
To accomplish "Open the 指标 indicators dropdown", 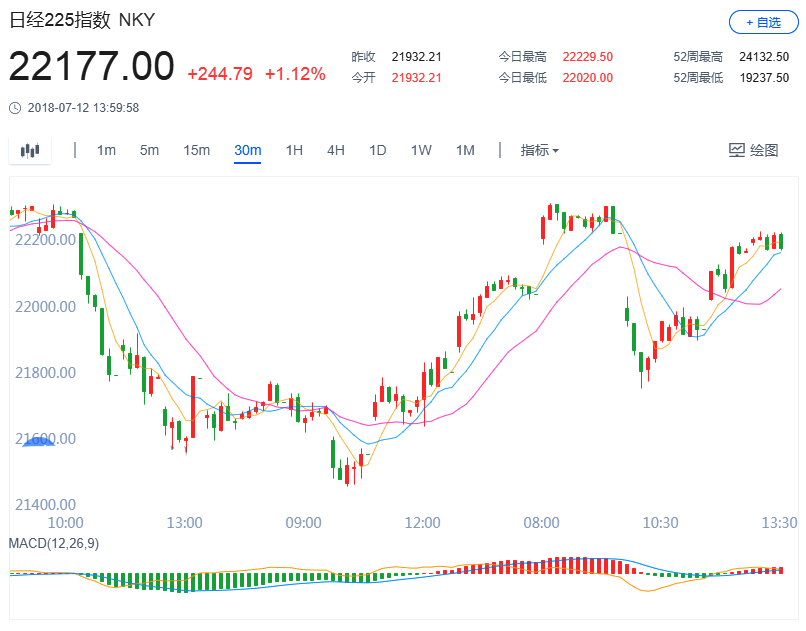I will [539, 150].
